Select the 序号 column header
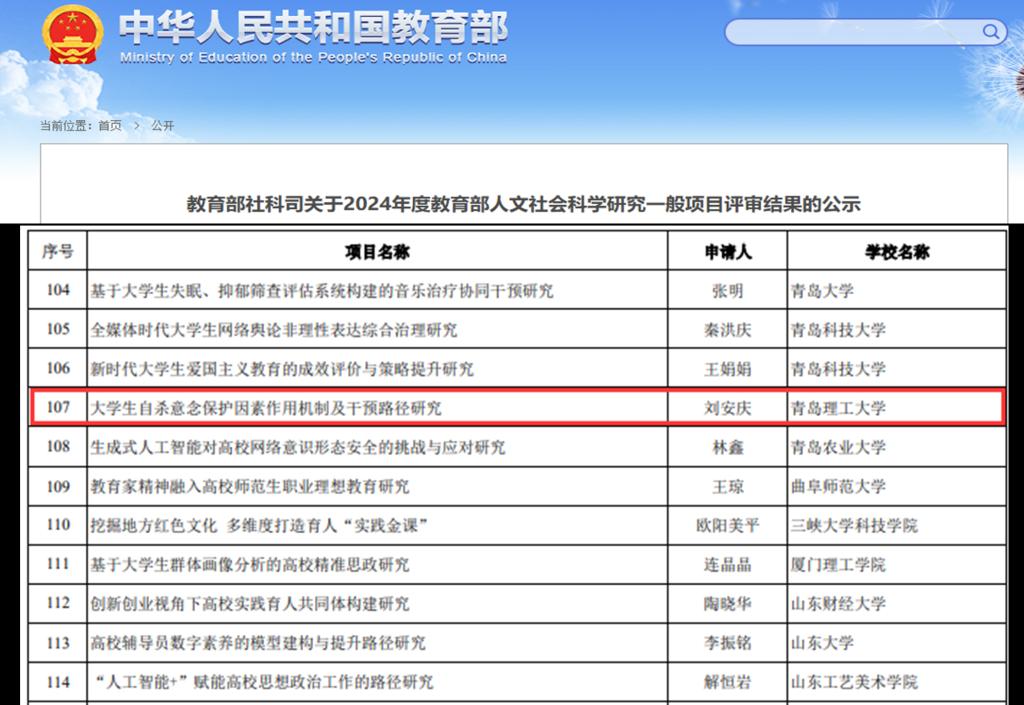The image size is (1024, 705). point(58,252)
